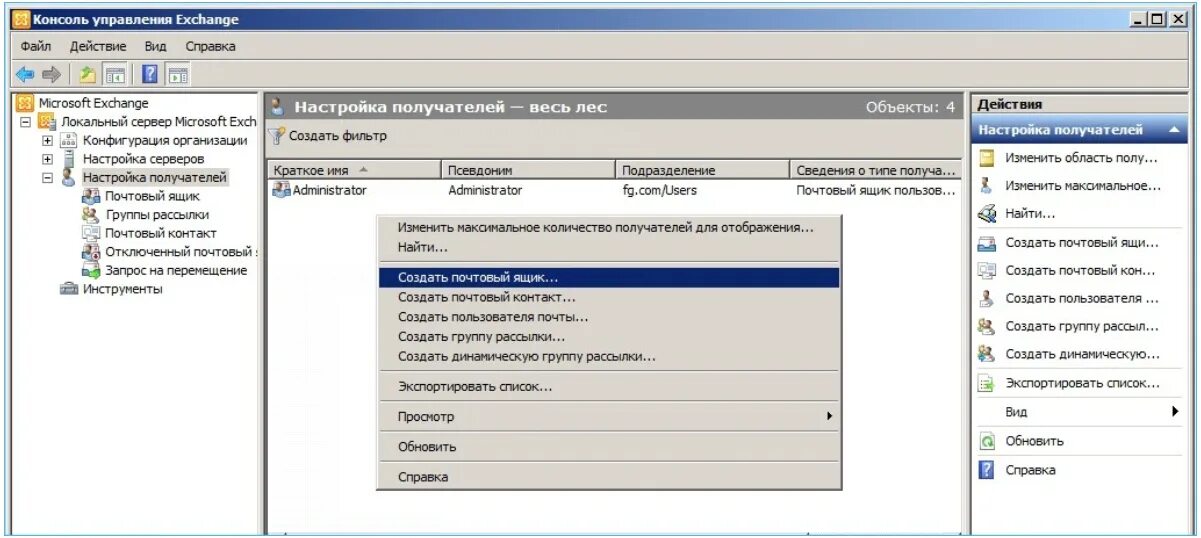The image size is (1201, 538).
Task: Choose Справка in context menu
Action: [608, 477]
